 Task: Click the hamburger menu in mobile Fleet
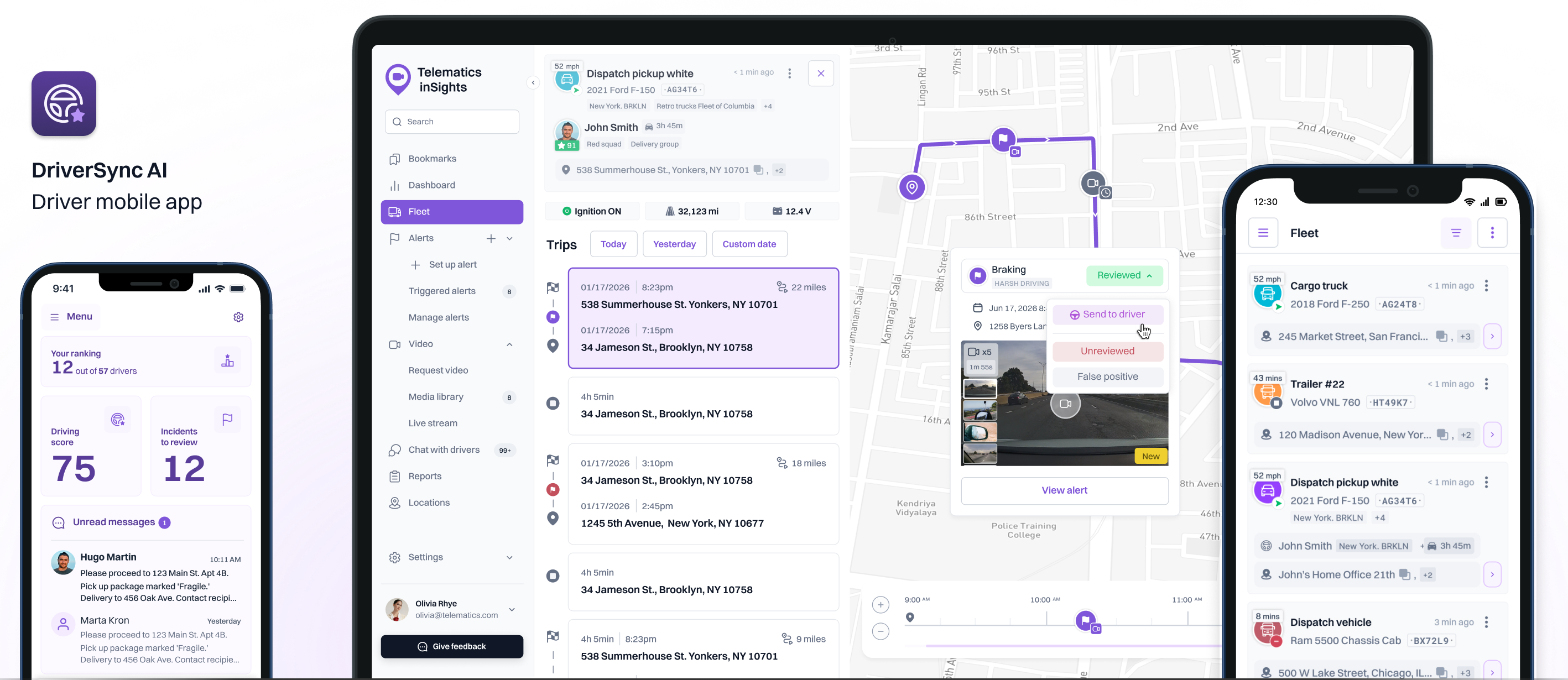(1263, 233)
